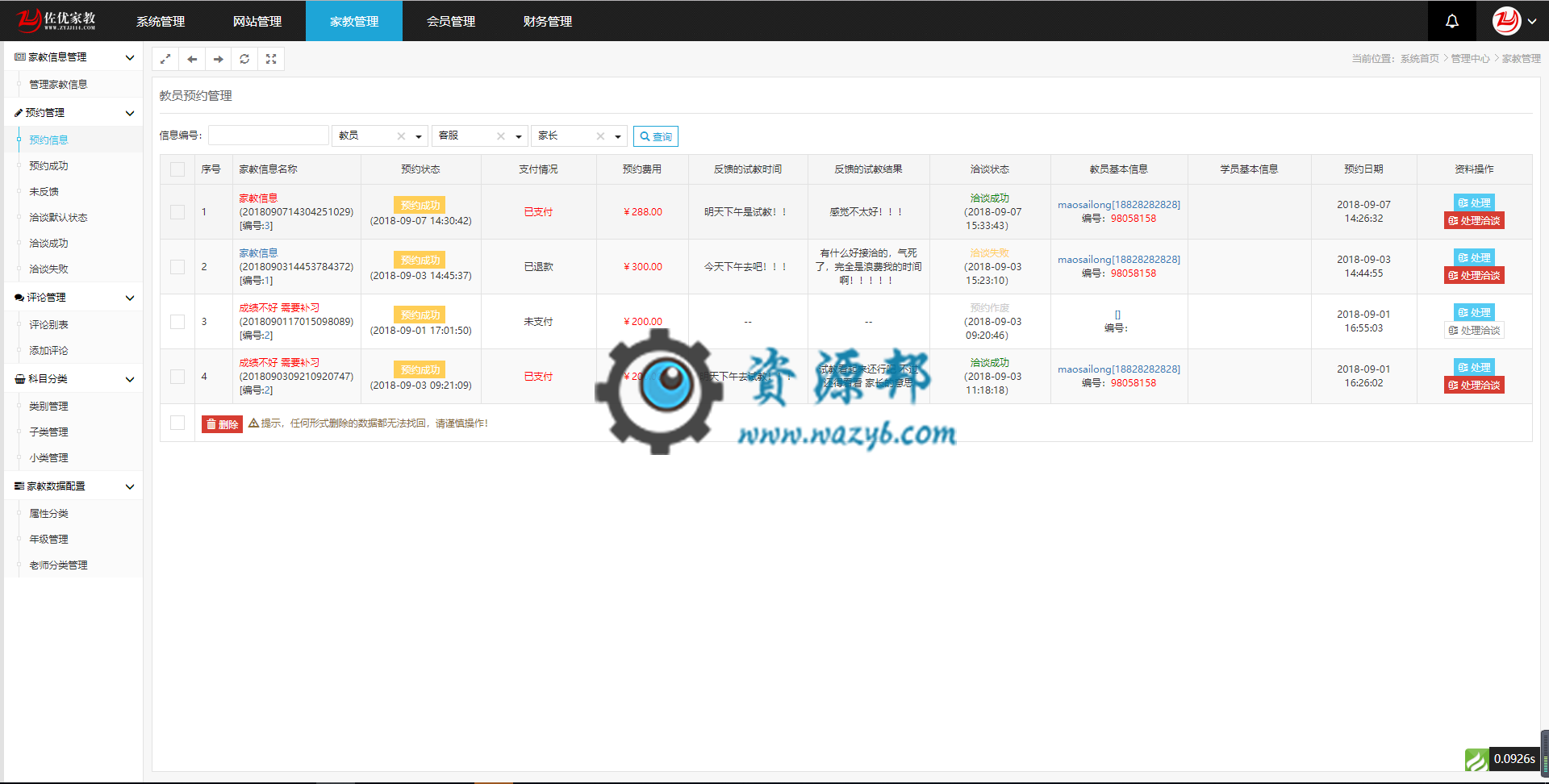Refresh the page using the reload icon

click(x=244, y=59)
